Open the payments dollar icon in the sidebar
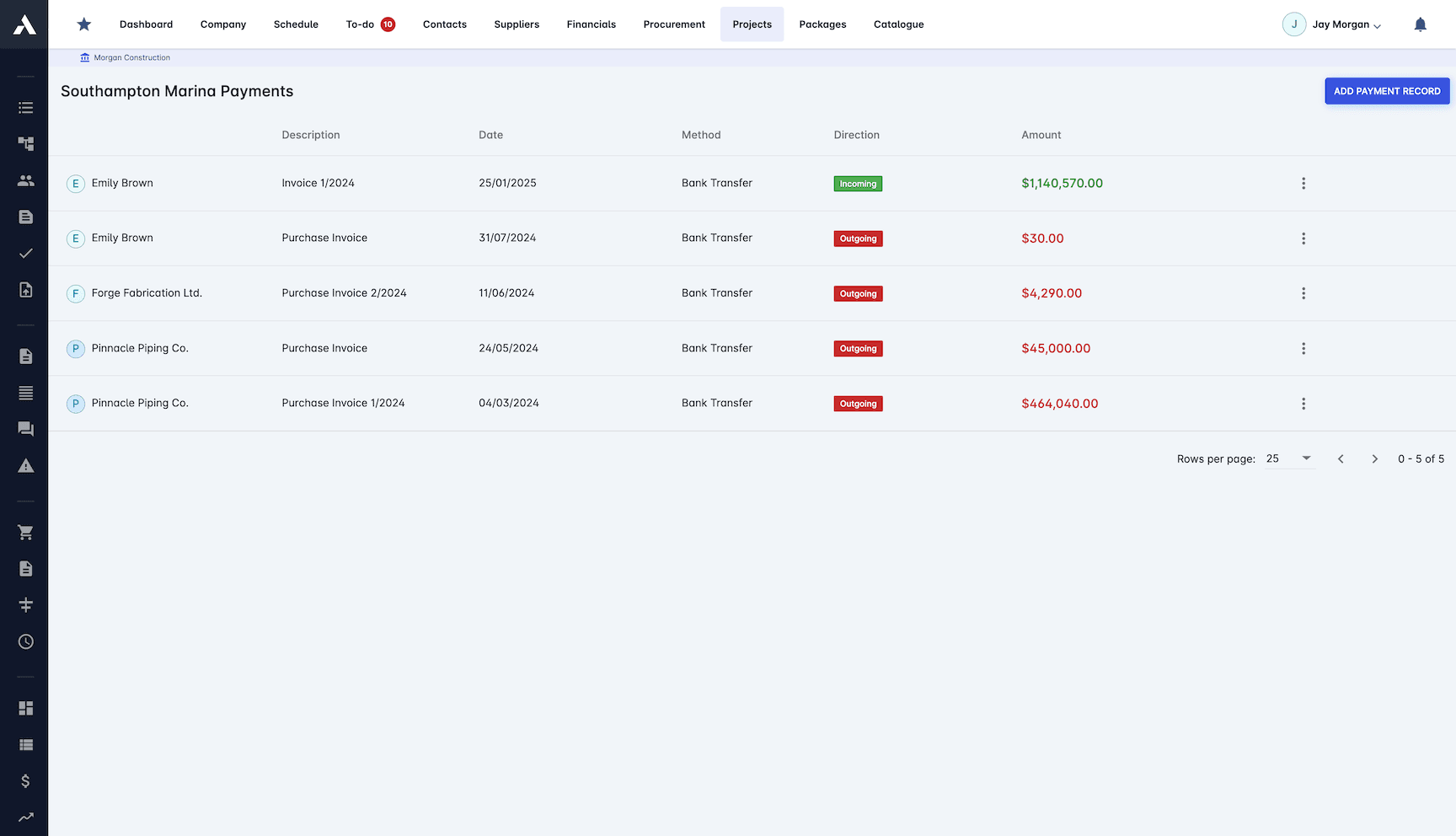 (25, 780)
